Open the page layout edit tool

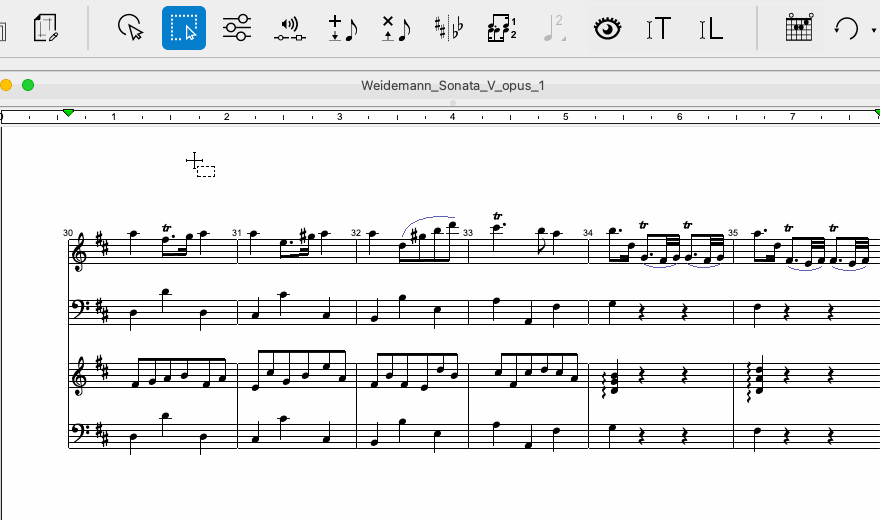point(46,28)
